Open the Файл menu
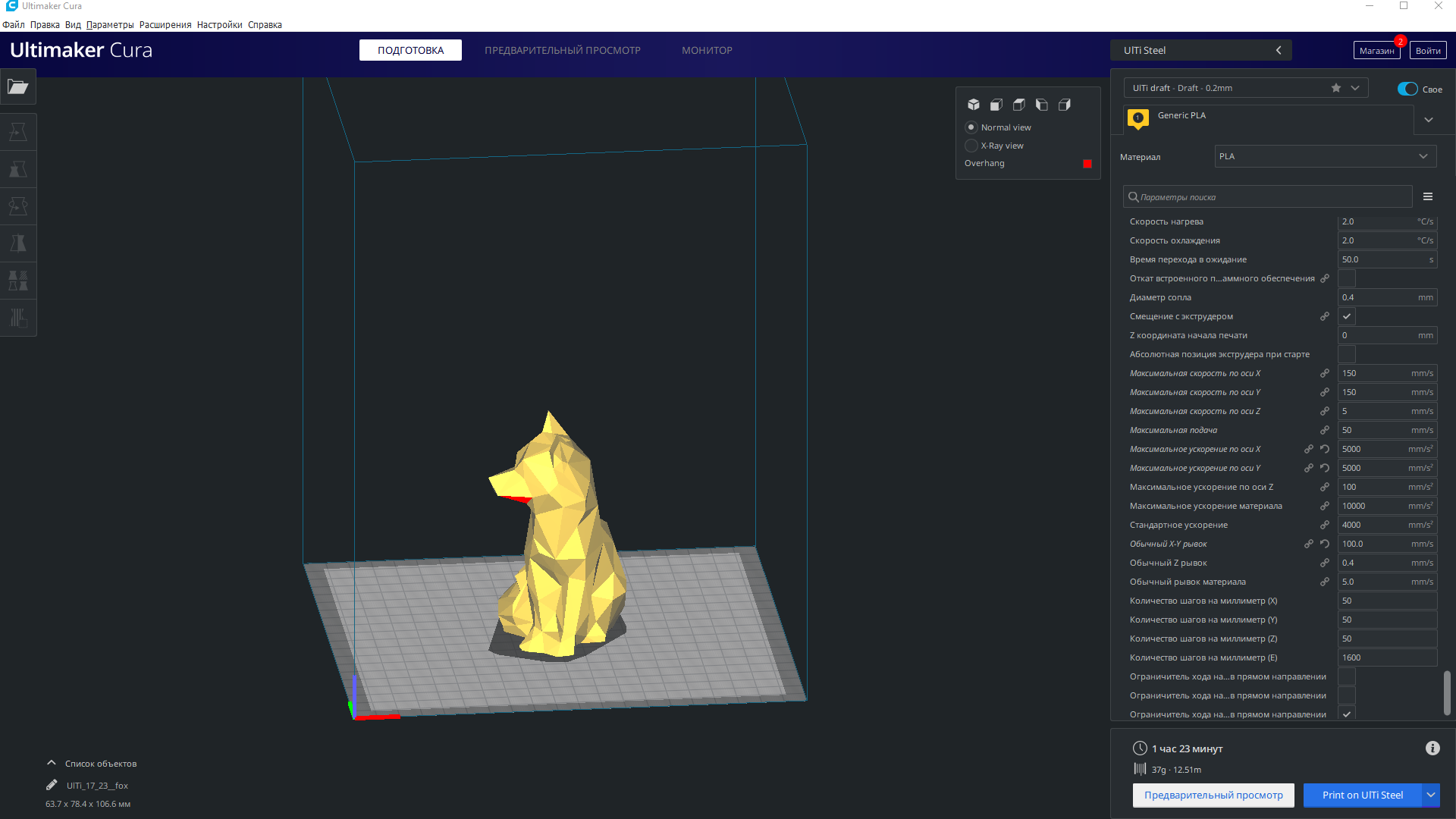The image size is (1456, 819). 14,24
